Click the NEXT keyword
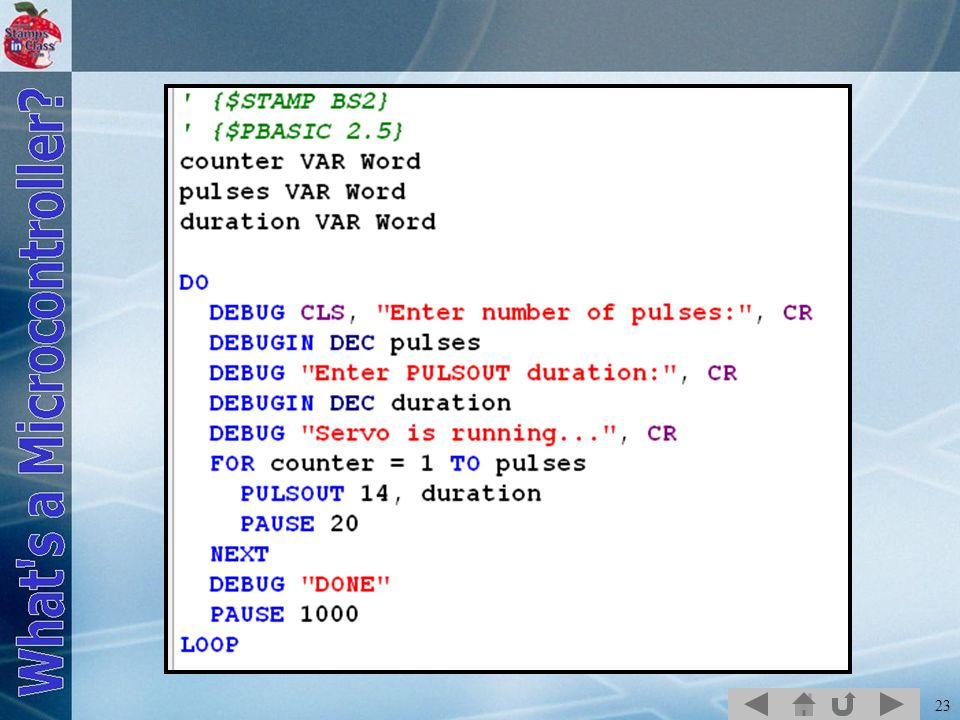Image resolution: width=960 pixels, height=720 pixels. click(239, 554)
